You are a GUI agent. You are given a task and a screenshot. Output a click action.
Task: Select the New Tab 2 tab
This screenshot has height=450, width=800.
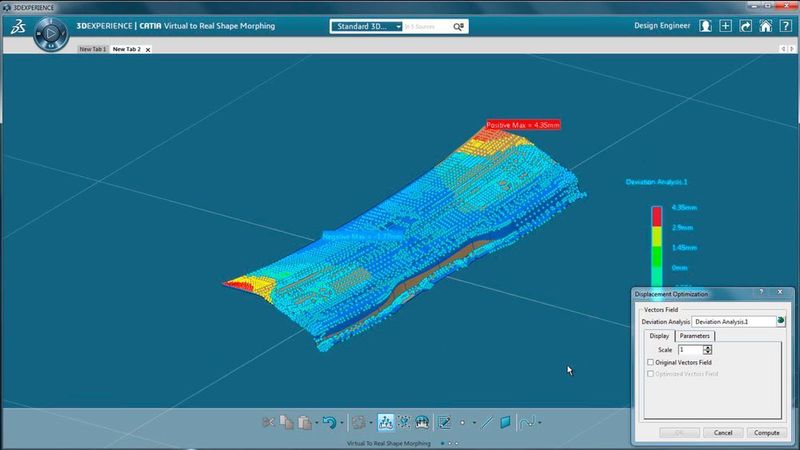127,49
